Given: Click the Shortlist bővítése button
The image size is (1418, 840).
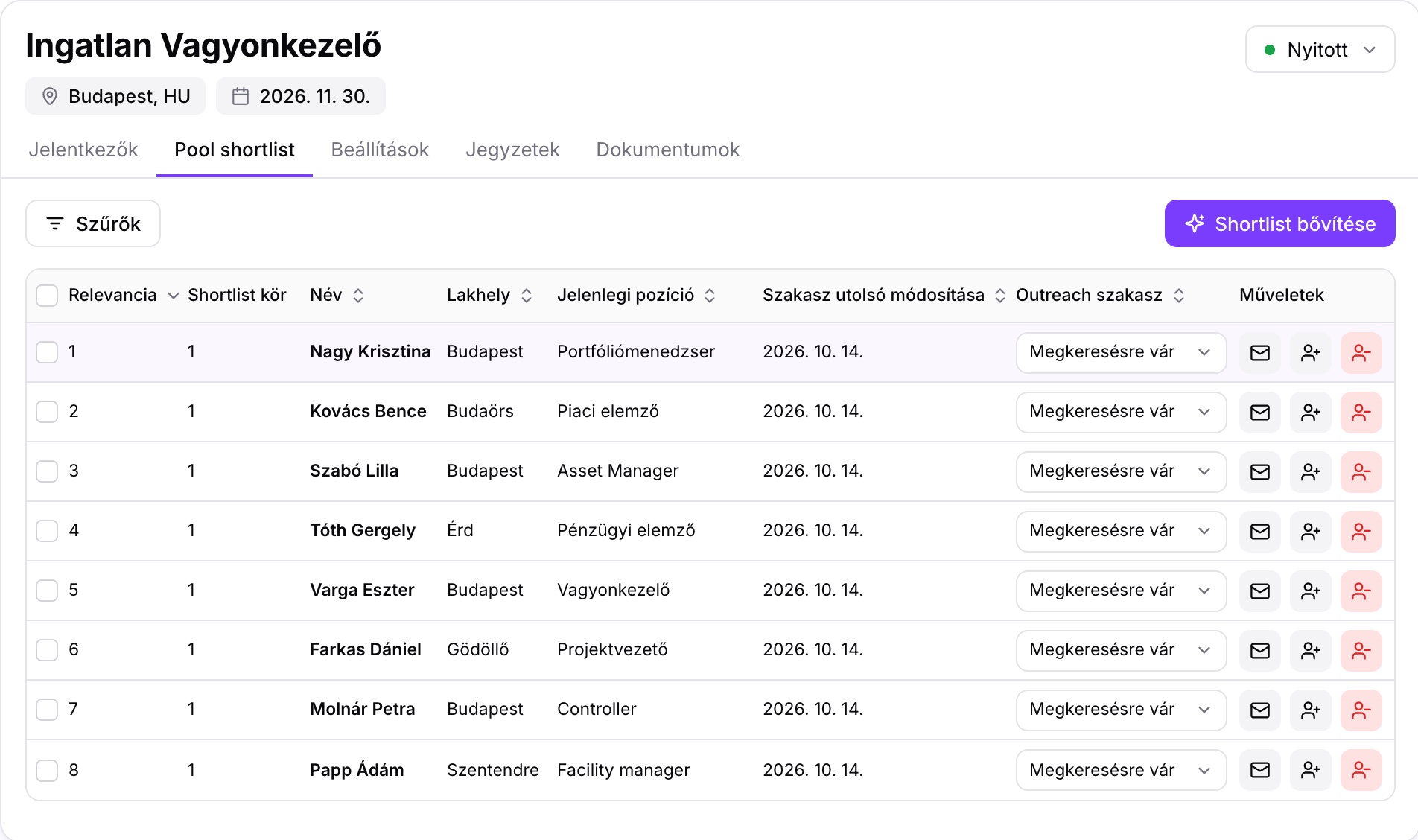Looking at the screenshot, I should click(x=1279, y=223).
